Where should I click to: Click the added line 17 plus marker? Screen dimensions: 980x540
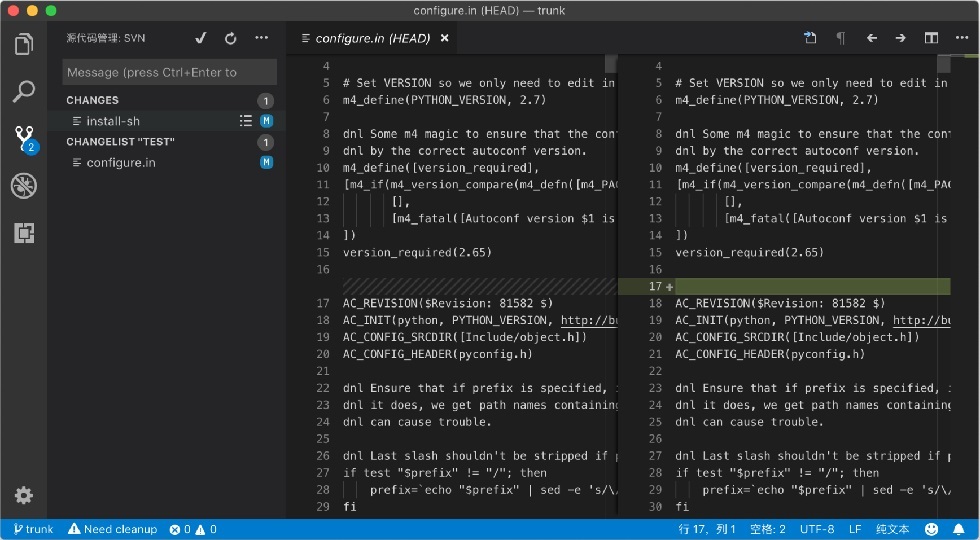669,287
